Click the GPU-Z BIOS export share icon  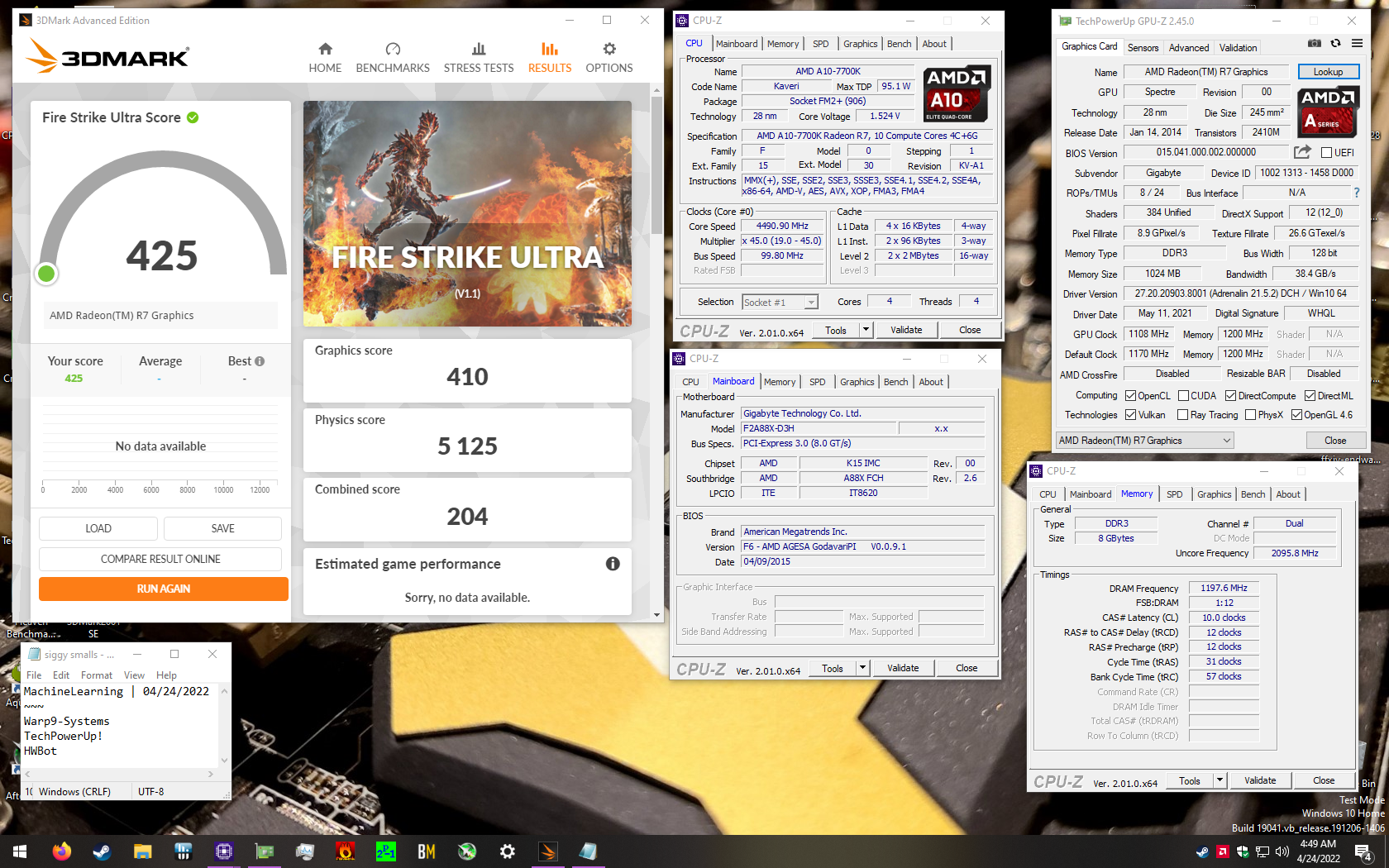click(x=1302, y=152)
